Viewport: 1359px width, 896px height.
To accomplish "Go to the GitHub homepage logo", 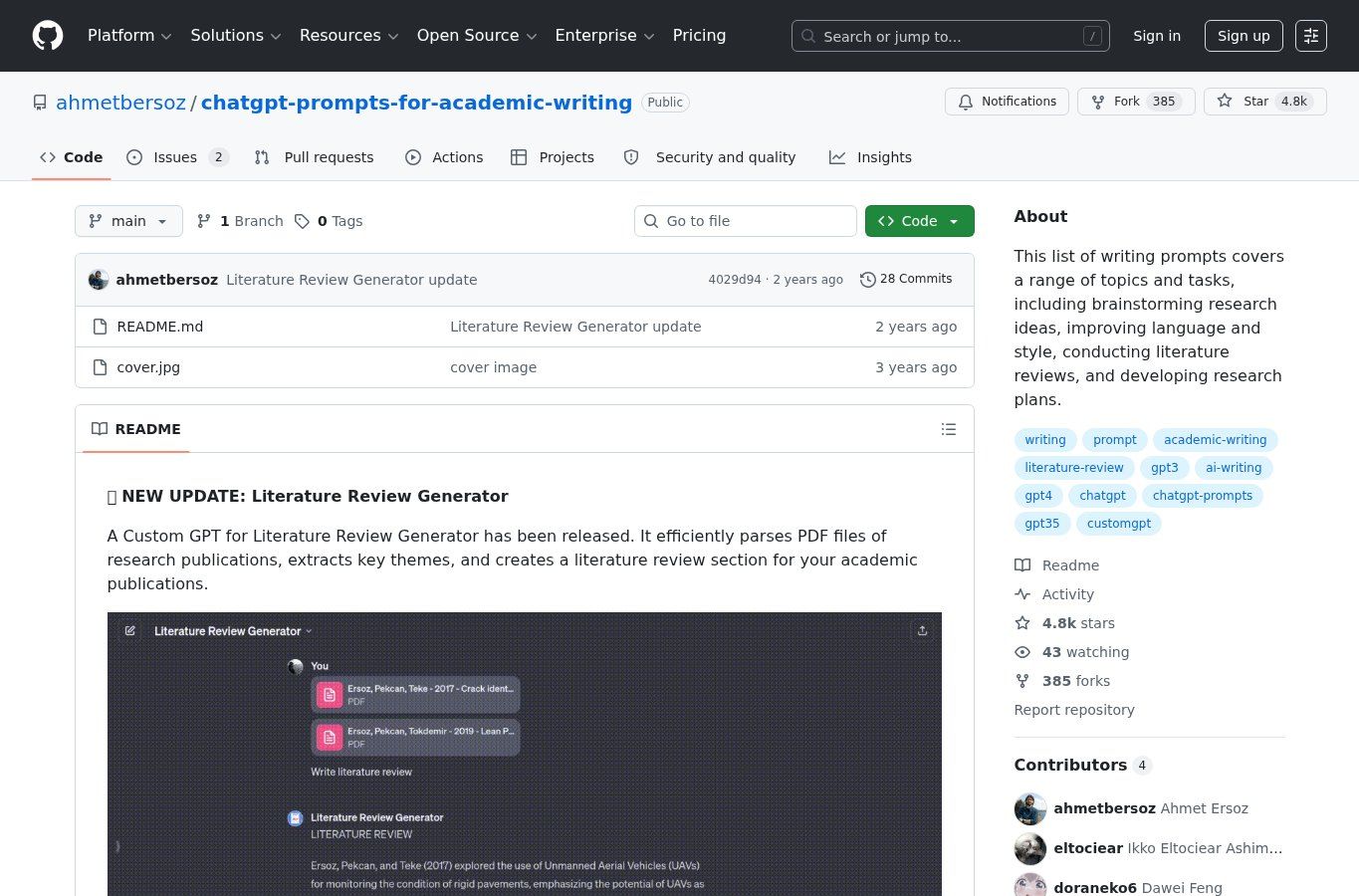I will 48,36.
